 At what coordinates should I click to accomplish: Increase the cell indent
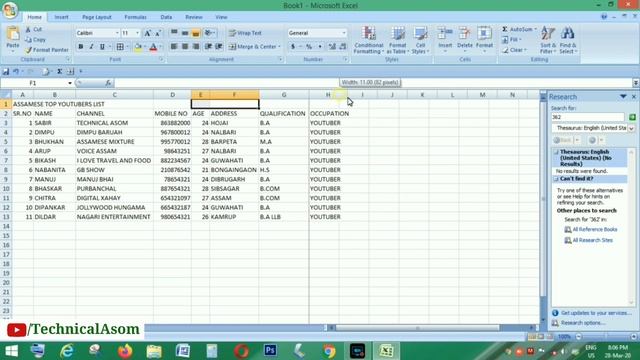(219, 47)
